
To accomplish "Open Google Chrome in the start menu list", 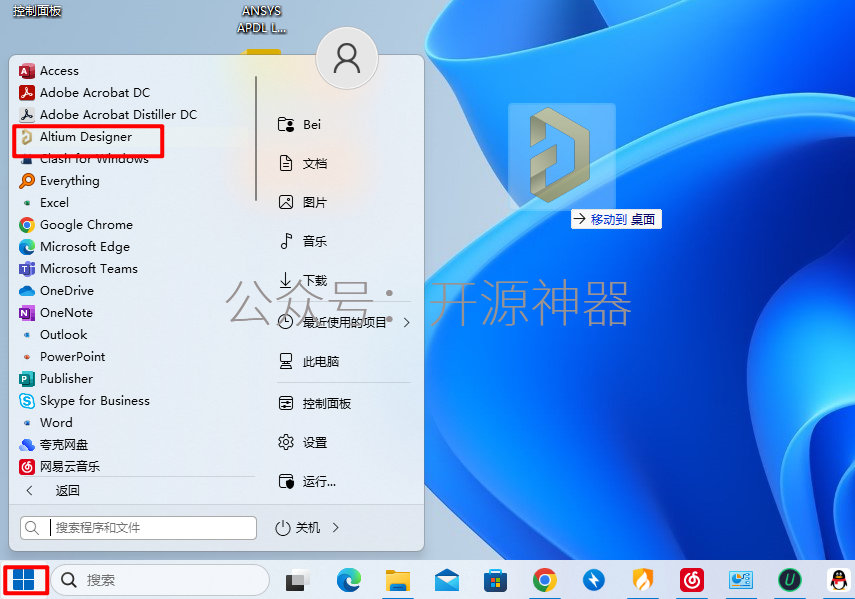I will click(76, 225).
